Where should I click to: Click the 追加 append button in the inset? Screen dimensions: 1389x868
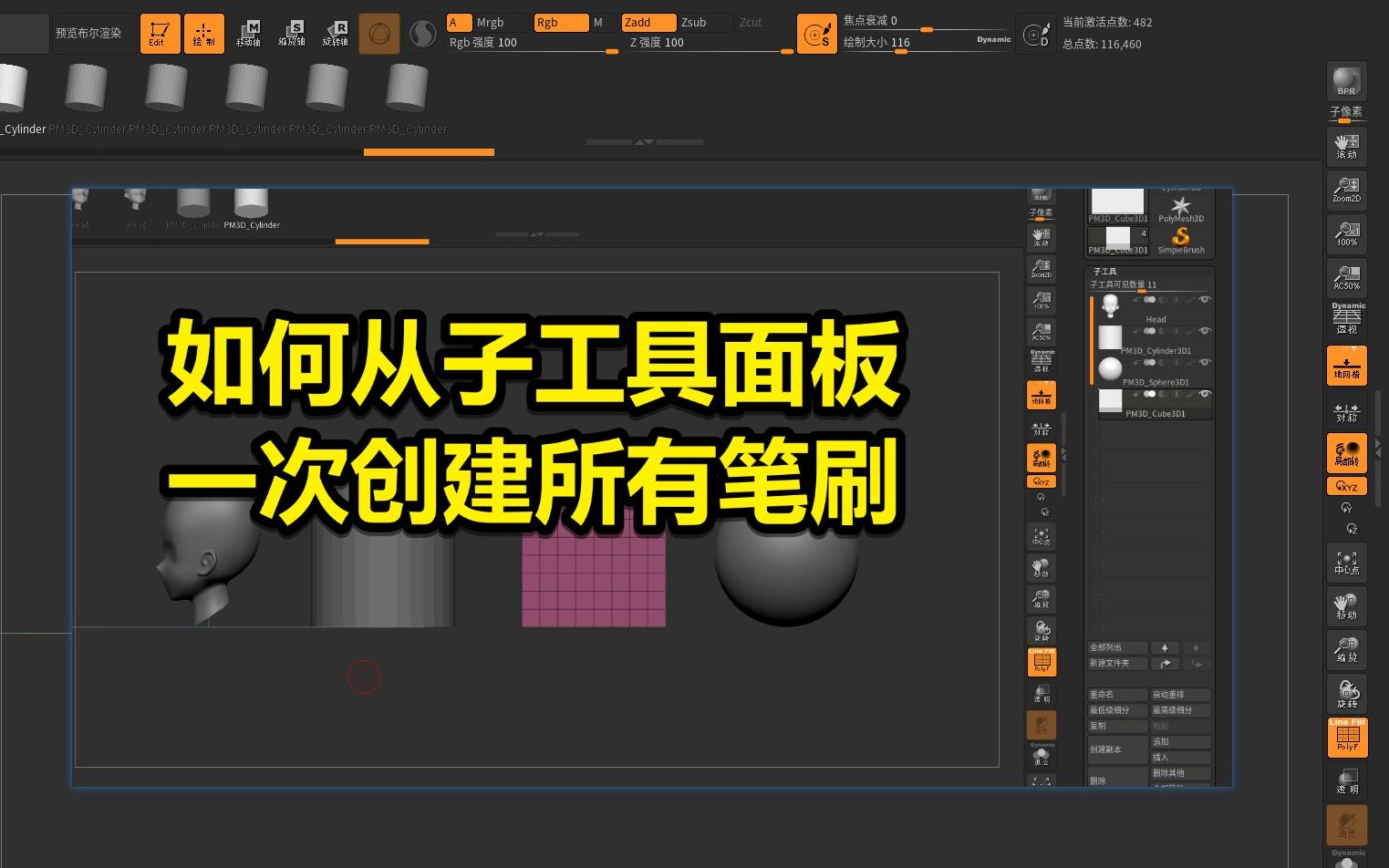(1181, 741)
